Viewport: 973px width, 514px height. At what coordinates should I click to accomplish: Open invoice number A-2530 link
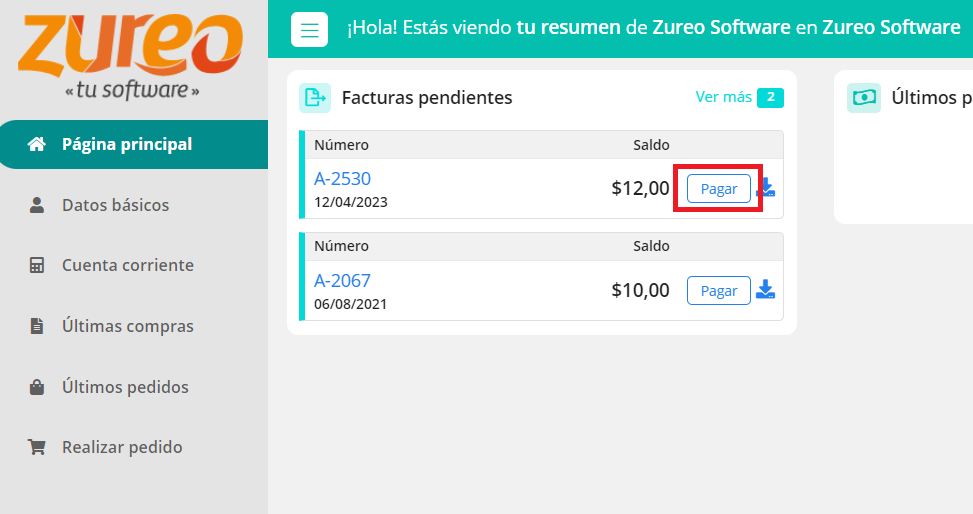pos(342,179)
